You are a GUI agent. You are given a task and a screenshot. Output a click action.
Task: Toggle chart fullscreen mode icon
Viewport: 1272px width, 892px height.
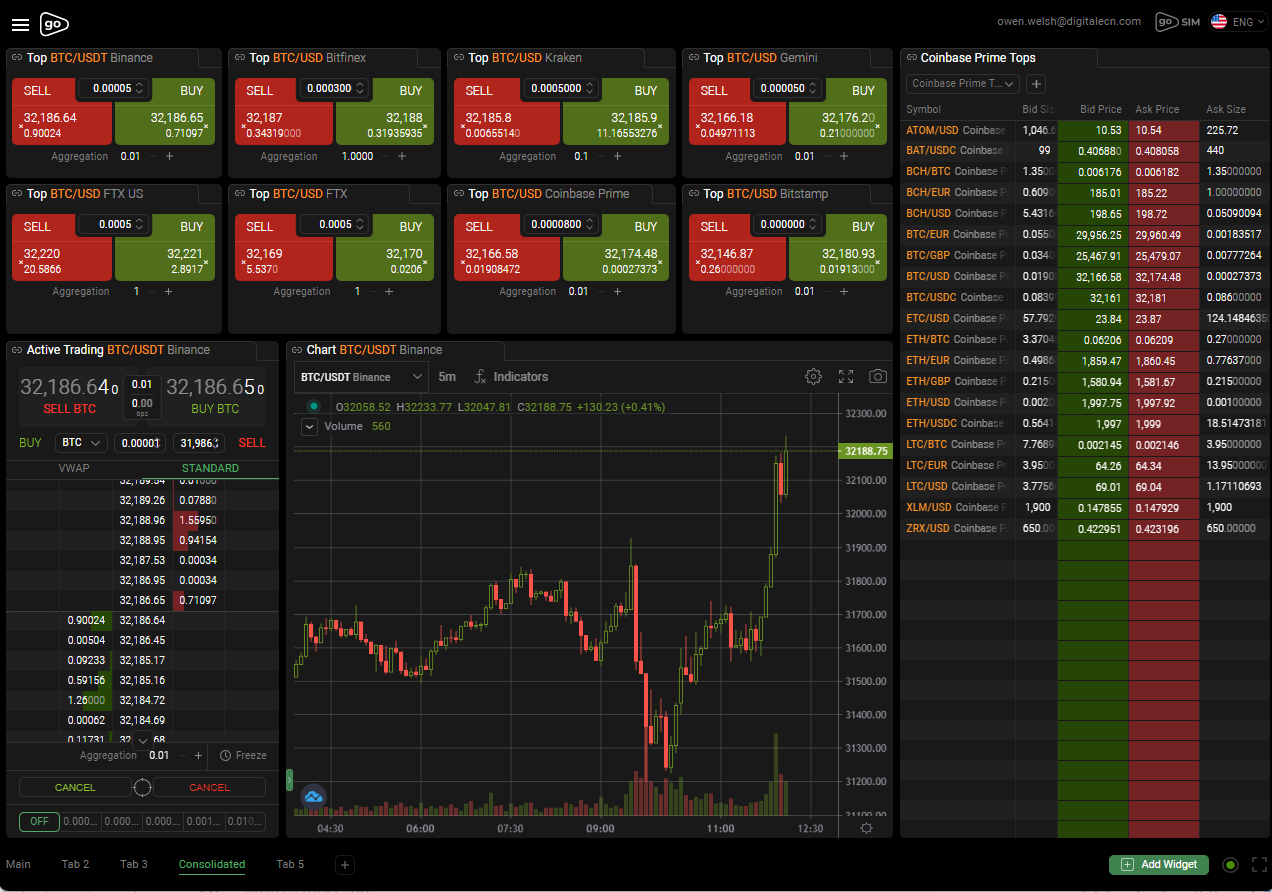(x=846, y=377)
